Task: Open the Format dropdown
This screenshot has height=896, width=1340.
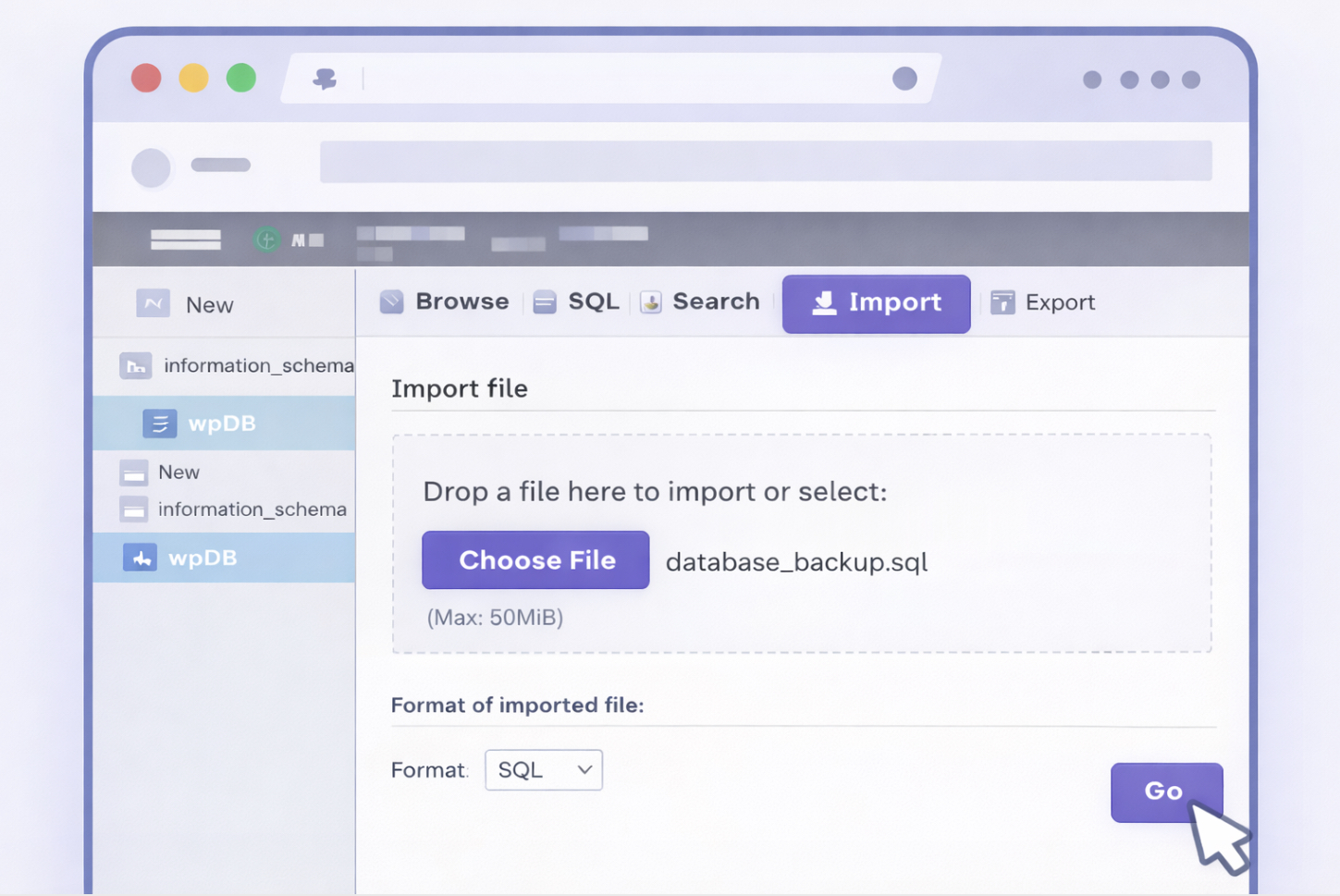Action: (x=543, y=769)
